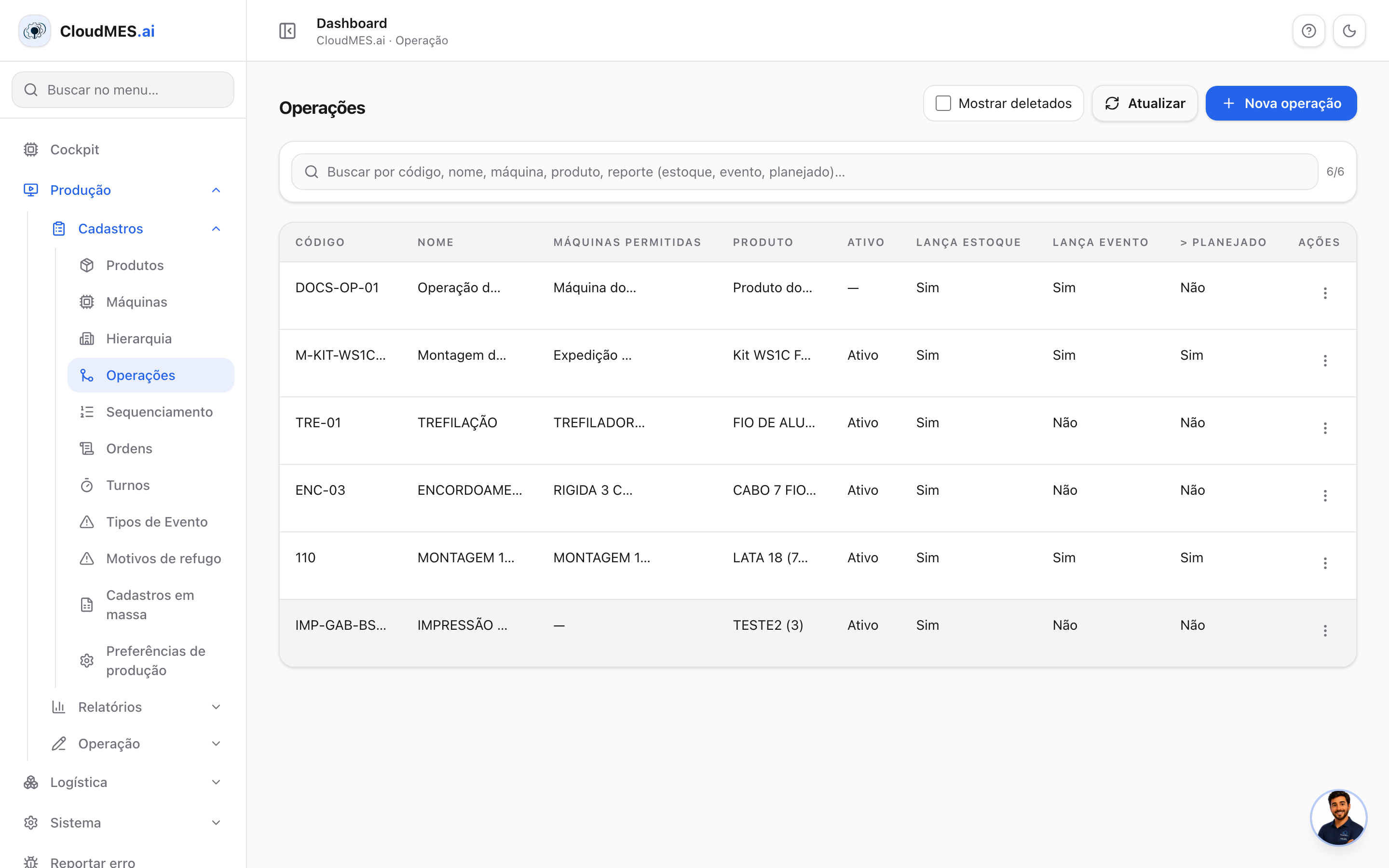Collapse sidebar with the panel toggle icon

(x=287, y=31)
